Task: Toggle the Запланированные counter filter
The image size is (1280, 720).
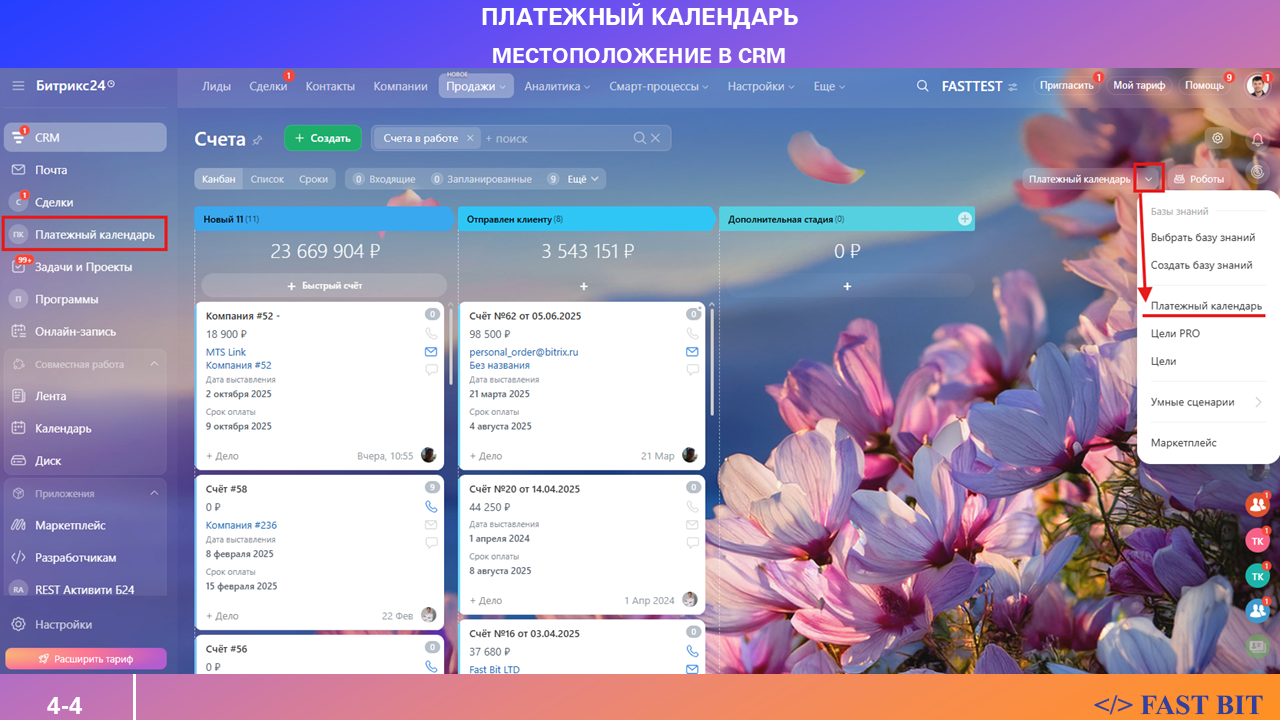Action: 481,179
